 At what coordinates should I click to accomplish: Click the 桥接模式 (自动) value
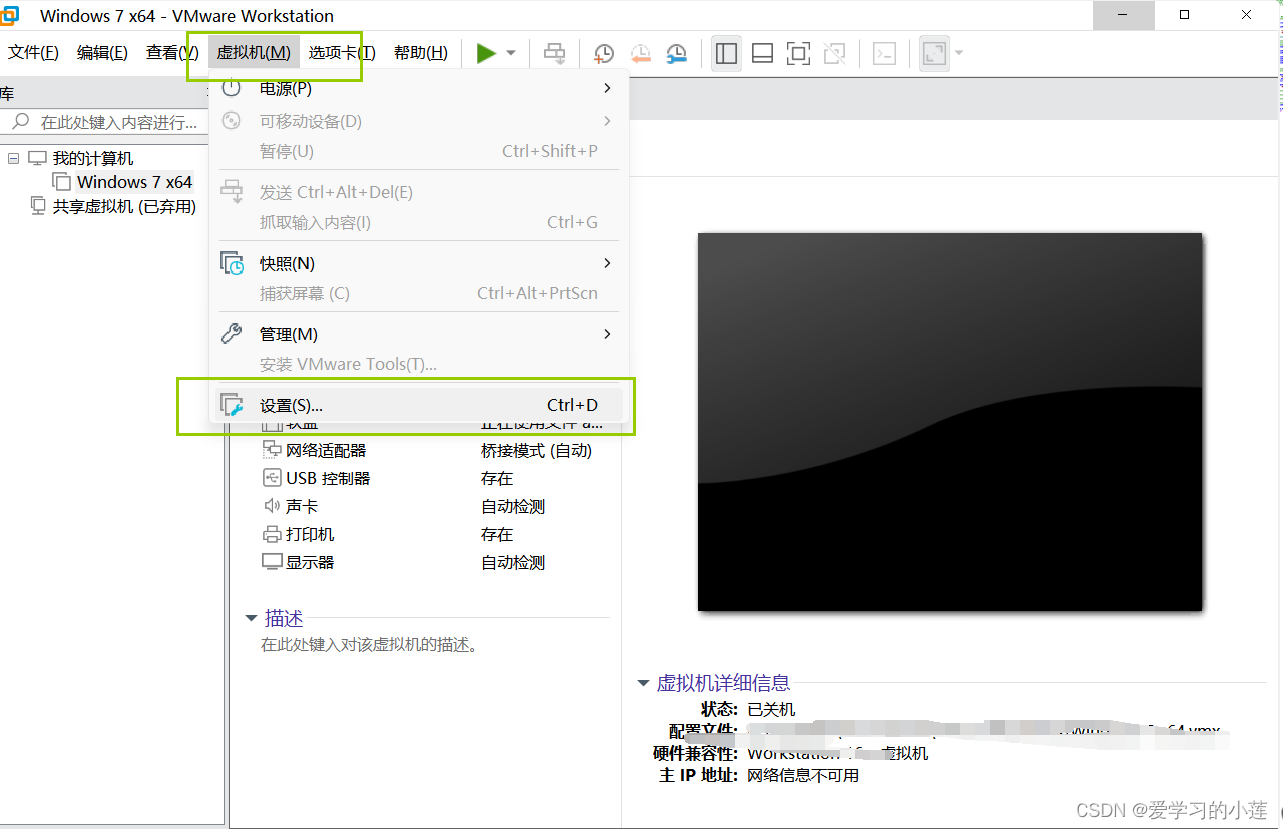pyautogui.click(x=536, y=450)
